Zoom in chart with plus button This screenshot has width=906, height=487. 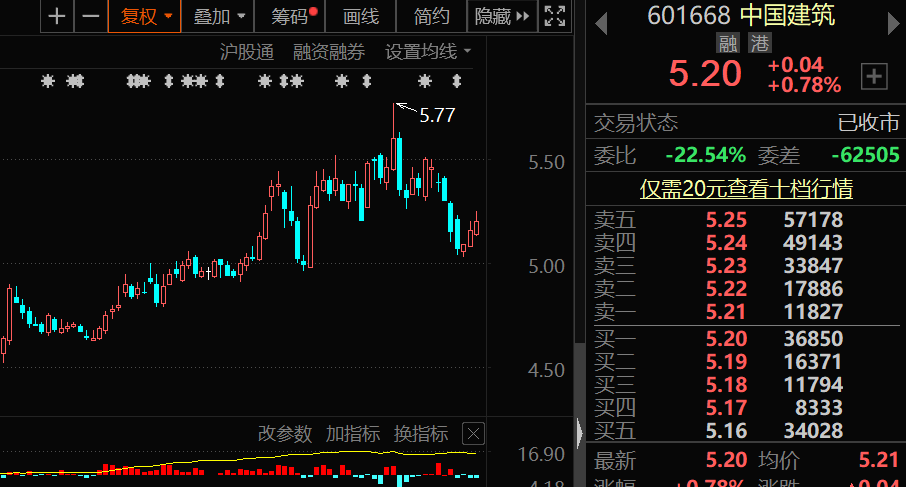tap(58, 16)
